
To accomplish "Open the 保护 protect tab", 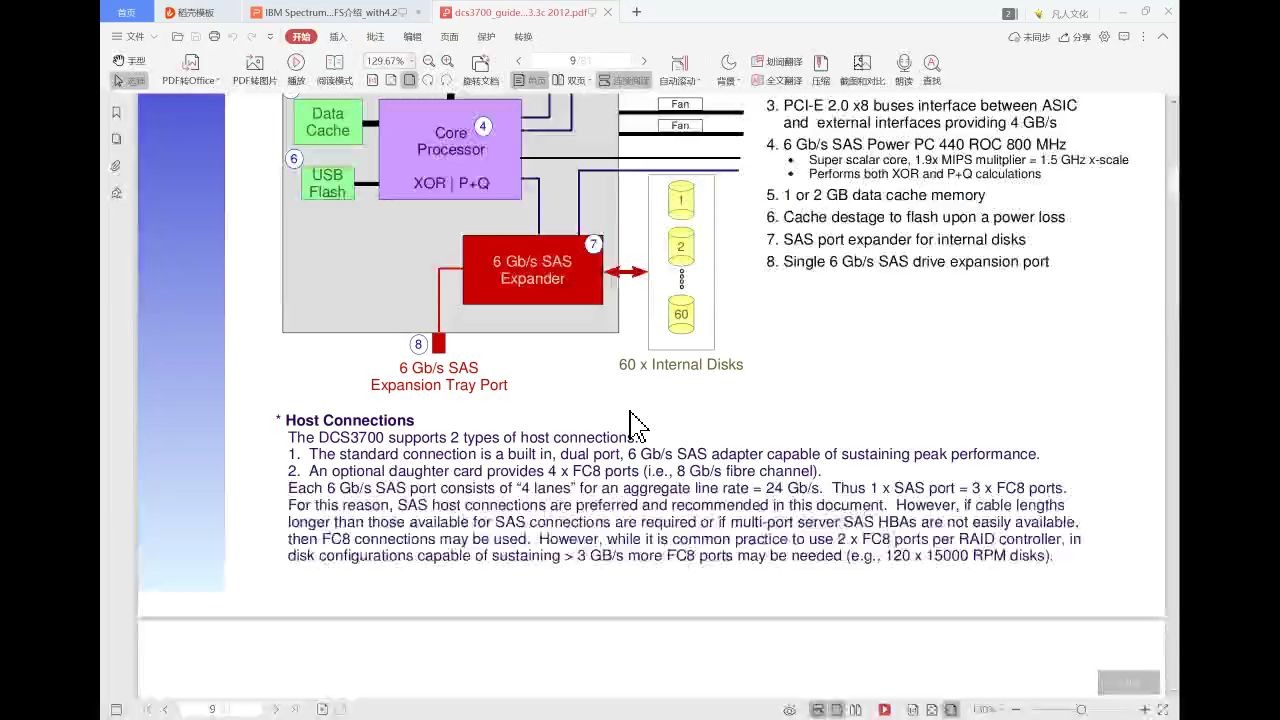I will coord(486,36).
